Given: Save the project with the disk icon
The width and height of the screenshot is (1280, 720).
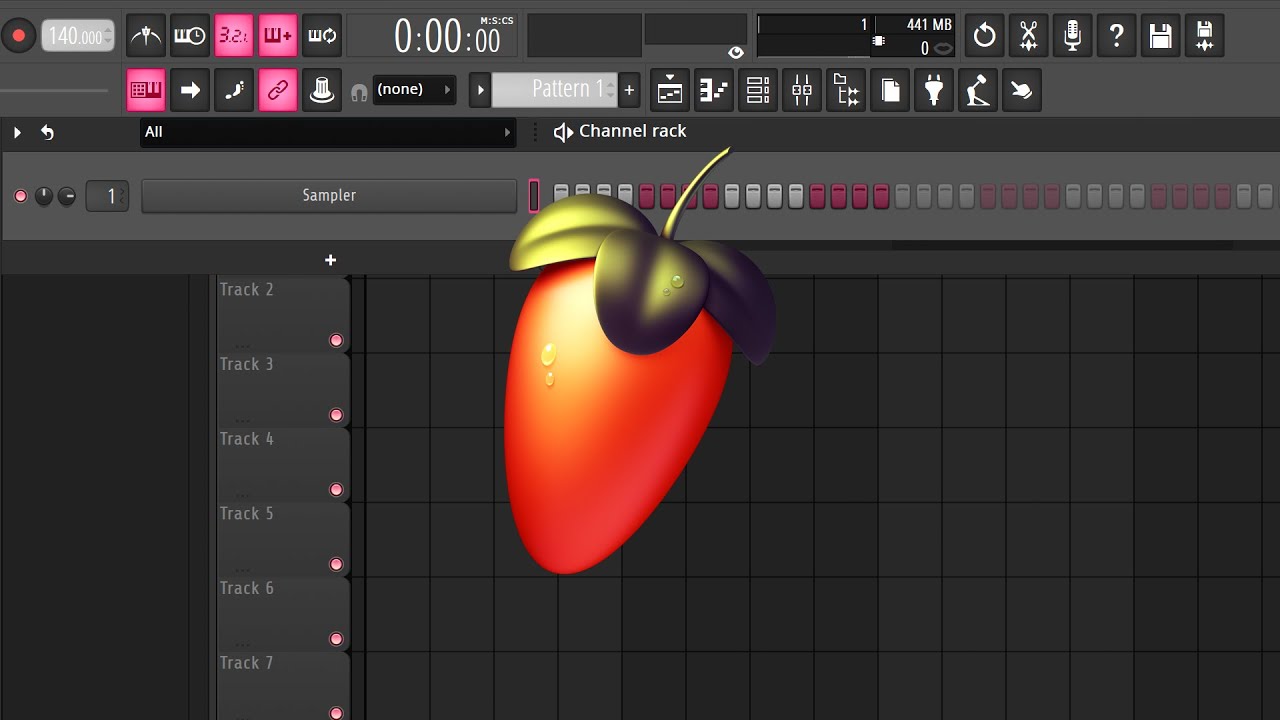Looking at the screenshot, I should [x=1160, y=35].
